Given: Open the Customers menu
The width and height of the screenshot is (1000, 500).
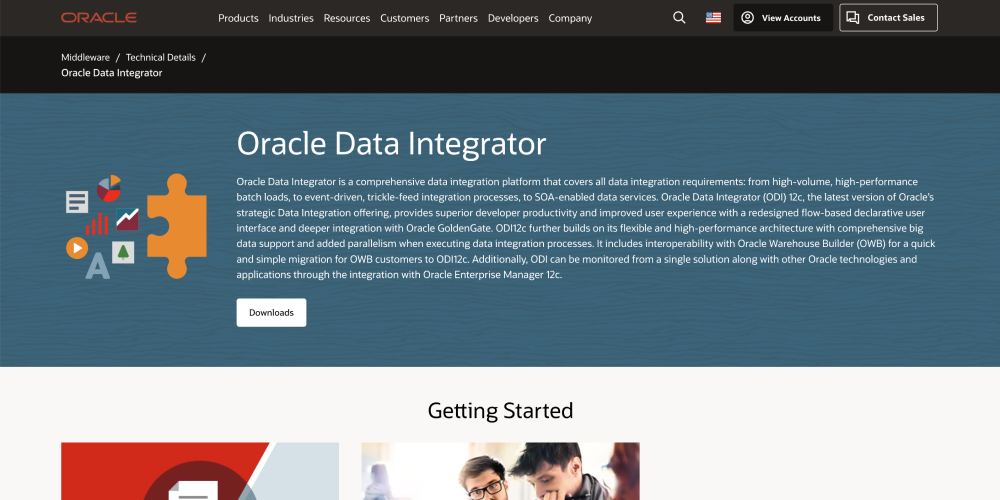Looking at the screenshot, I should tap(404, 18).
